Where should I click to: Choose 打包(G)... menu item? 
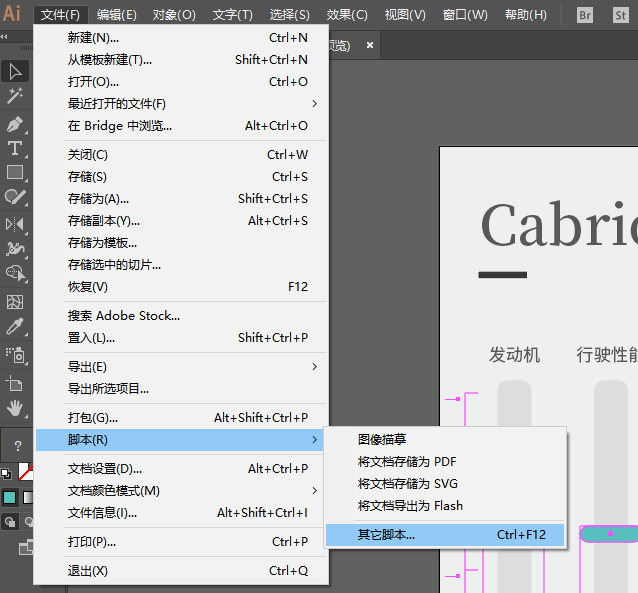(181, 418)
